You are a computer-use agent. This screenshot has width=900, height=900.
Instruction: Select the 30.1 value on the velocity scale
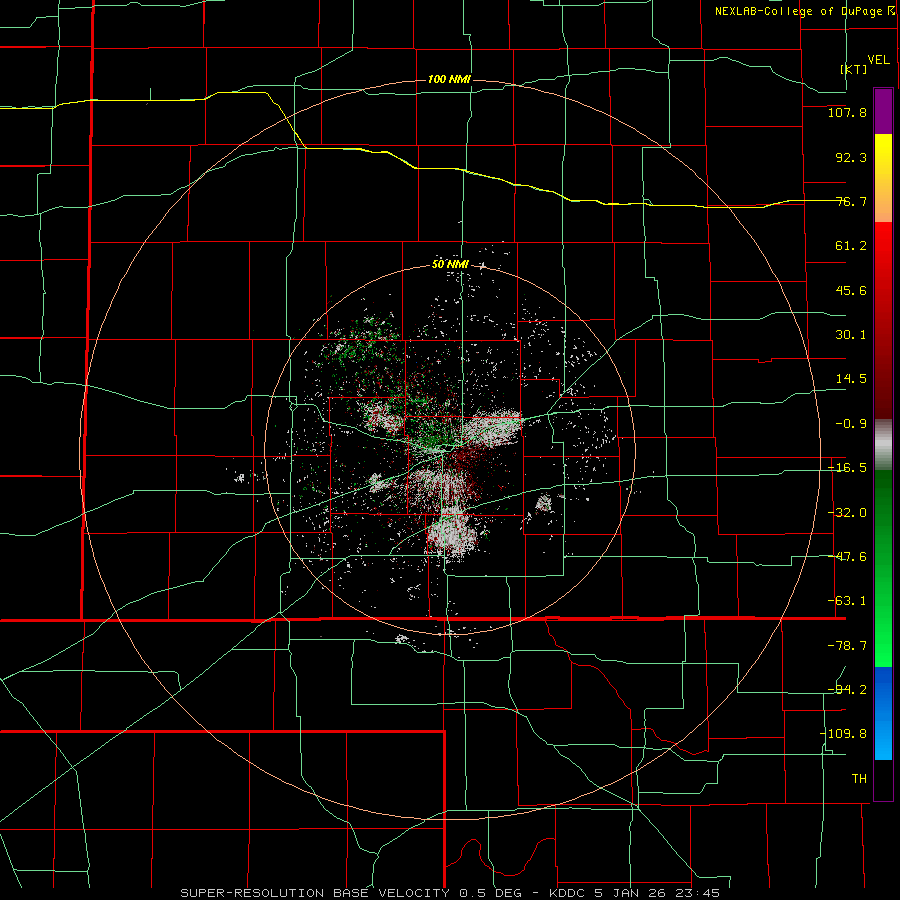tap(851, 335)
